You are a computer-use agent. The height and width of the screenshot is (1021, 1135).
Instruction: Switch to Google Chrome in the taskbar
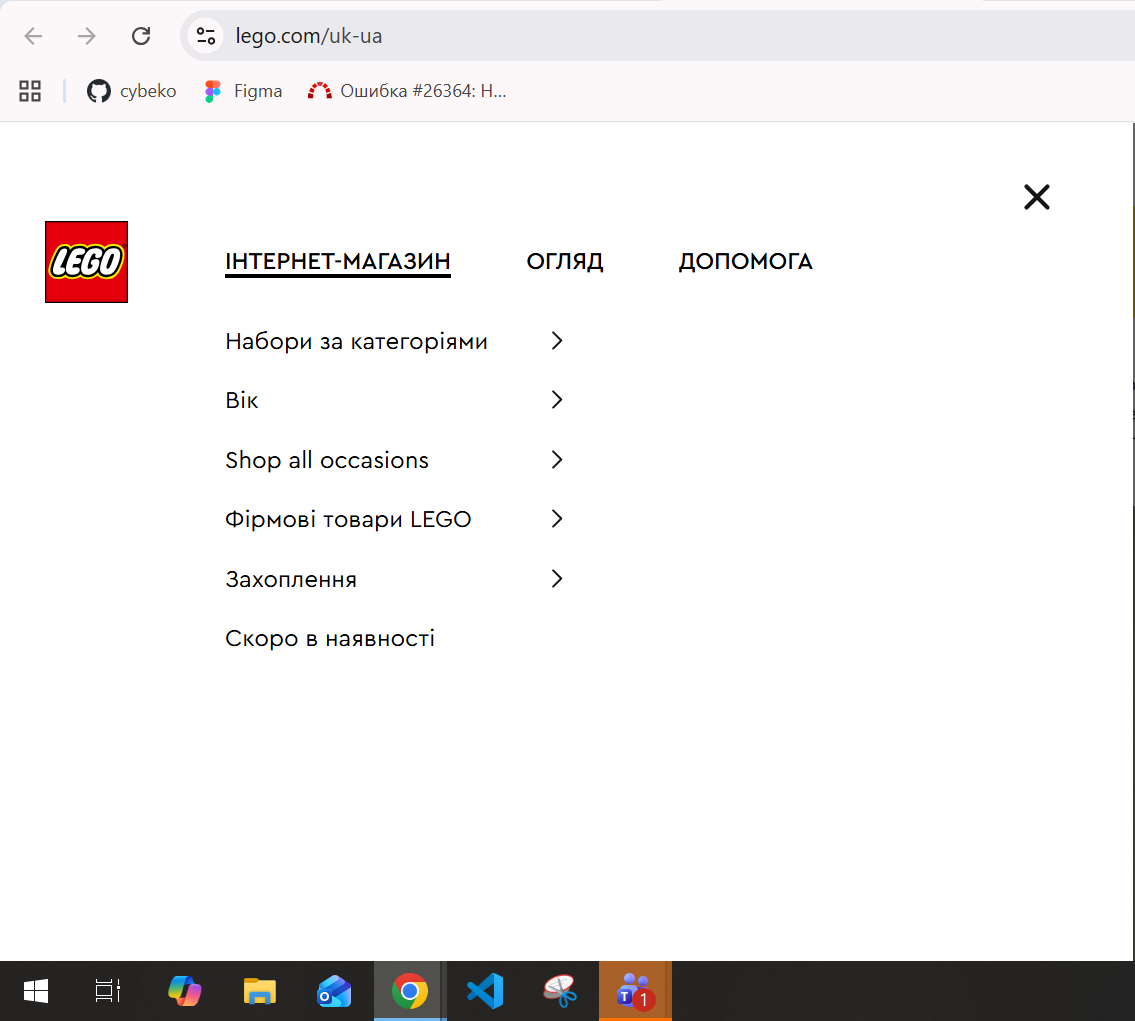(x=410, y=991)
